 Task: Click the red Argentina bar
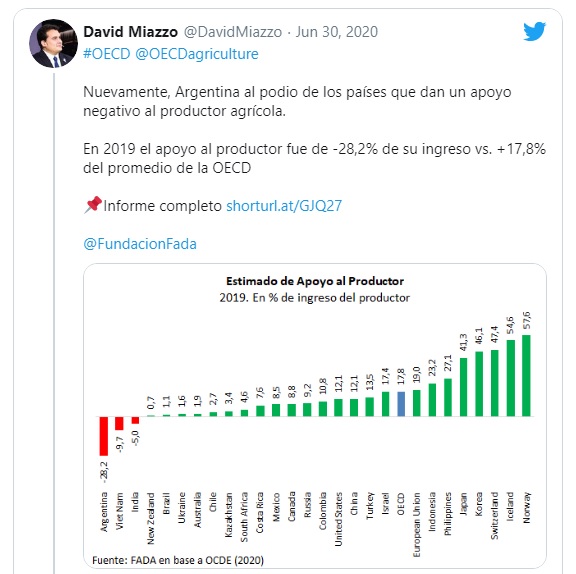click(x=104, y=436)
